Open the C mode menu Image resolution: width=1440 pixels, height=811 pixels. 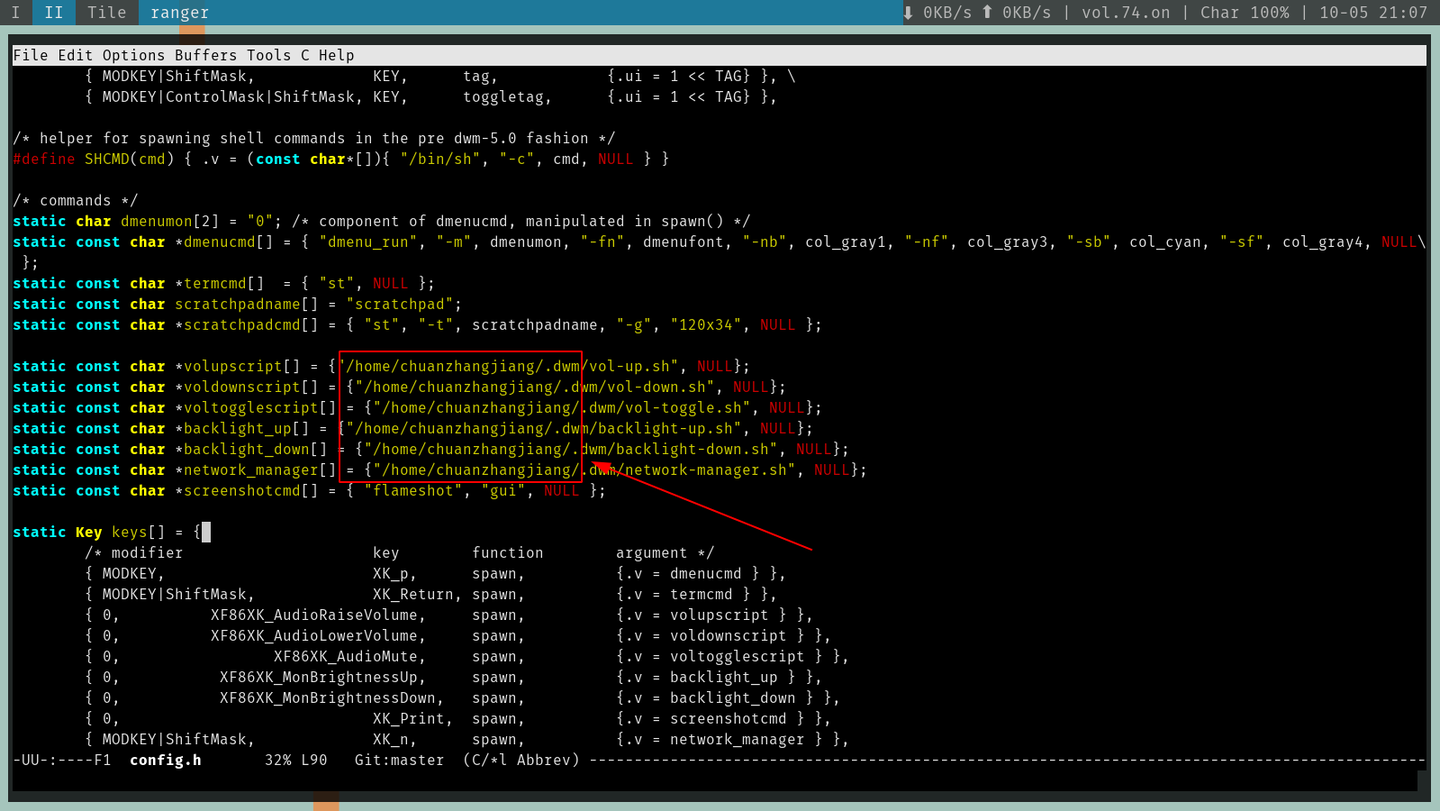click(x=305, y=55)
